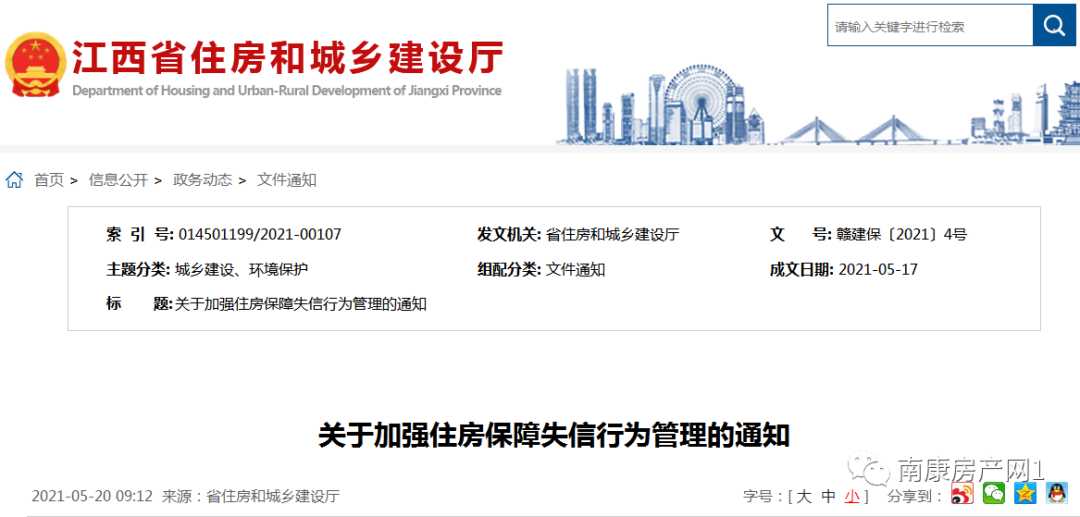The width and height of the screenshot is (1080, 517).
Task: Open 文件通知 breadcrumb link
Action: click(x=287, y=180)
